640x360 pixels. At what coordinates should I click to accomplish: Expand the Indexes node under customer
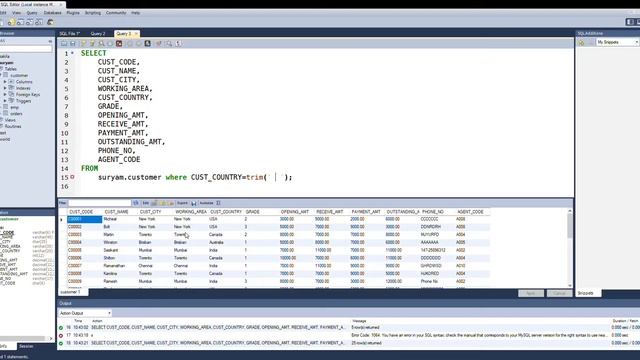tap(5, 88)
